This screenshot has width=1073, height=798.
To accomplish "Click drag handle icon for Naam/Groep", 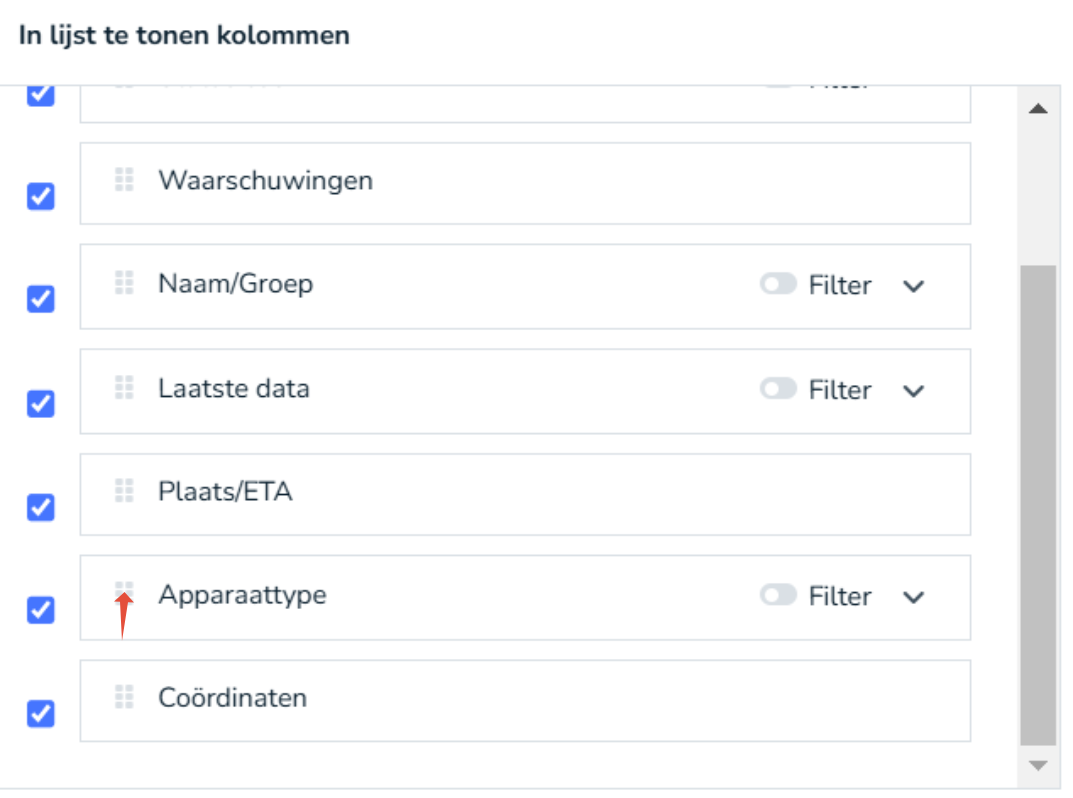I will tap(124, 283).
